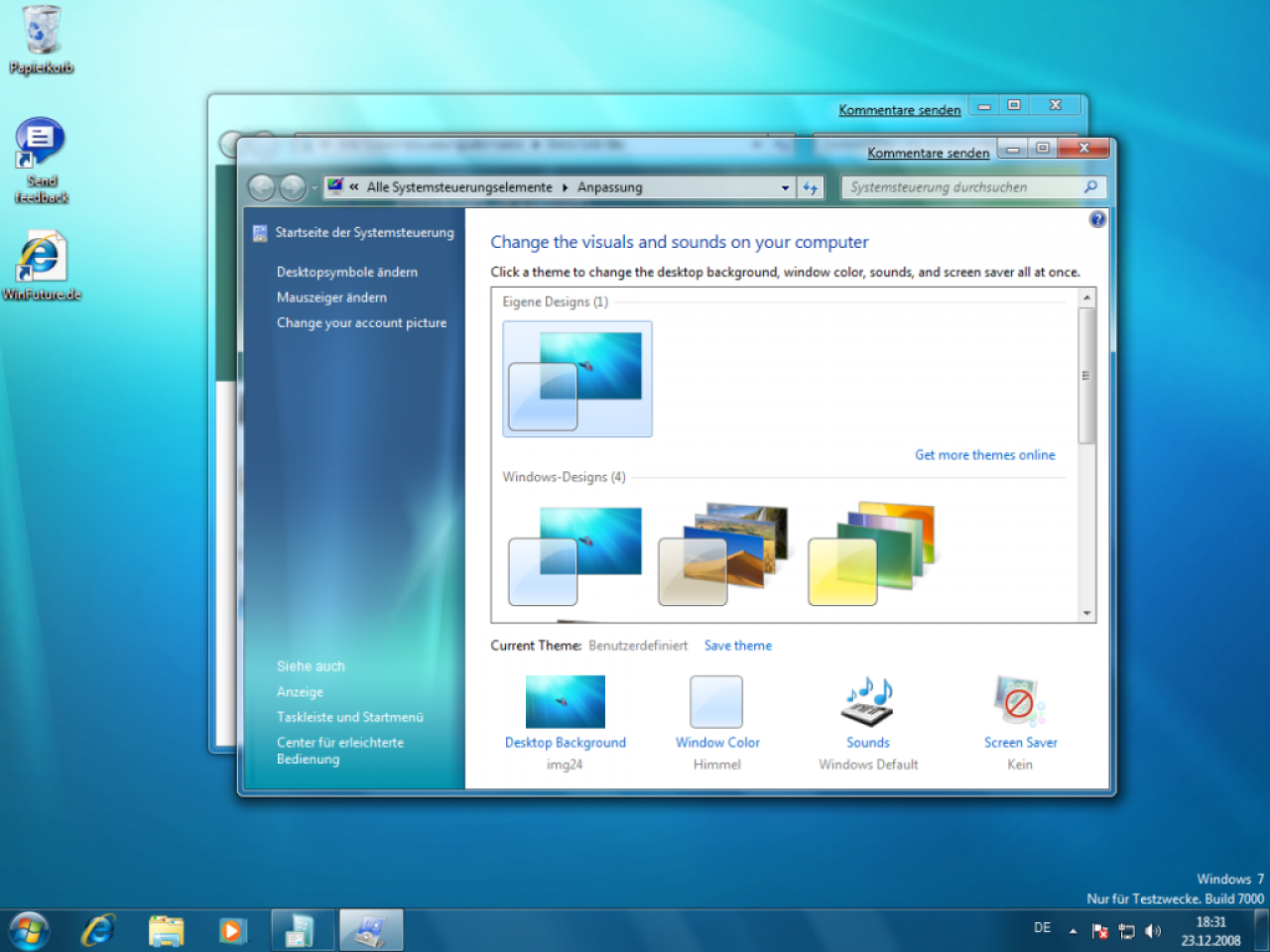The image size is (1270, 952).
Task: Click the Anpassung breadcrumb segment
Action: click(x=609, y=187)
